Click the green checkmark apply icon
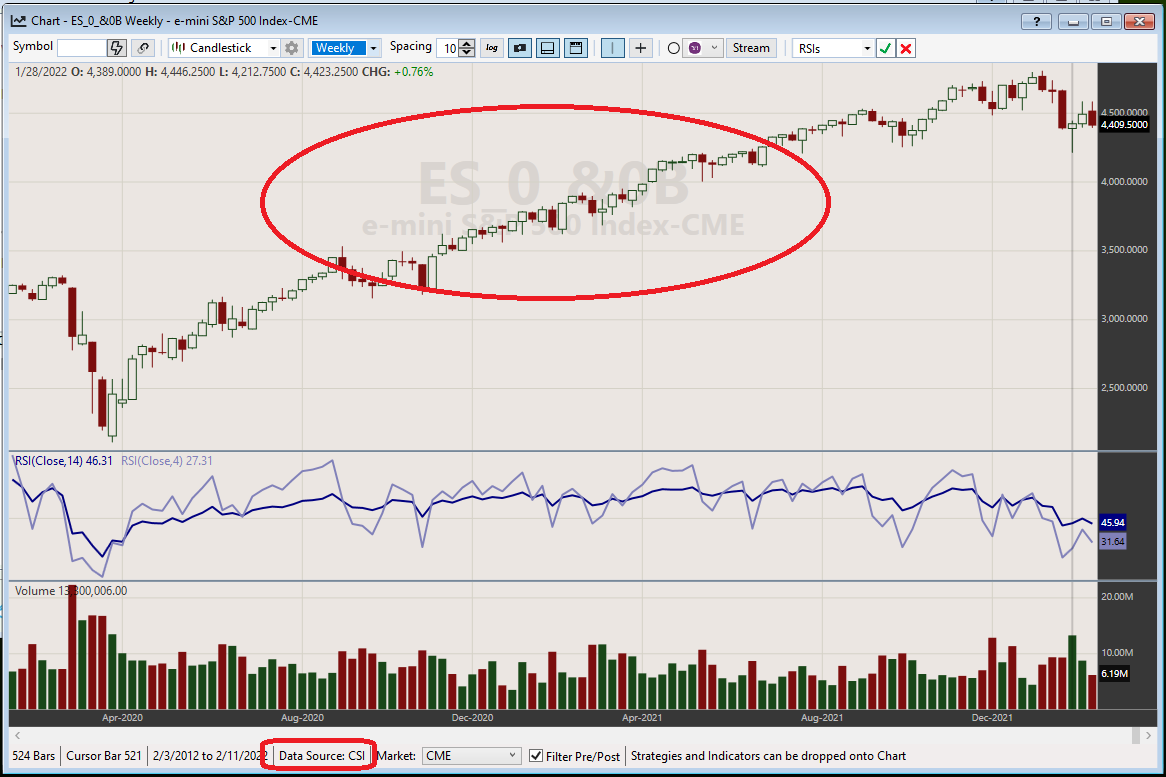Image resolution: width=1166 pixels, height=777 pixels. click(885, 48)
